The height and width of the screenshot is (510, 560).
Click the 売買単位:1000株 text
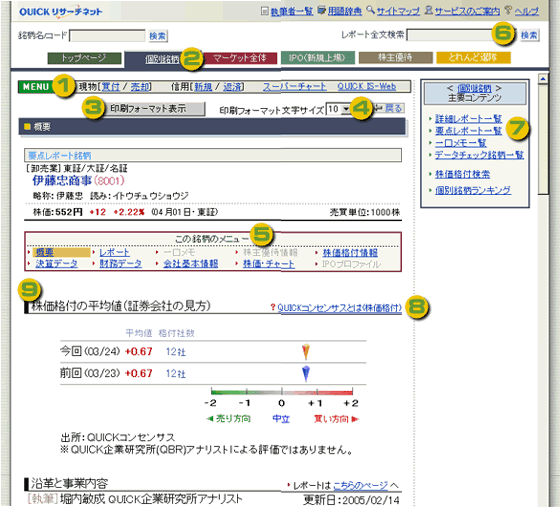[365, 212]
